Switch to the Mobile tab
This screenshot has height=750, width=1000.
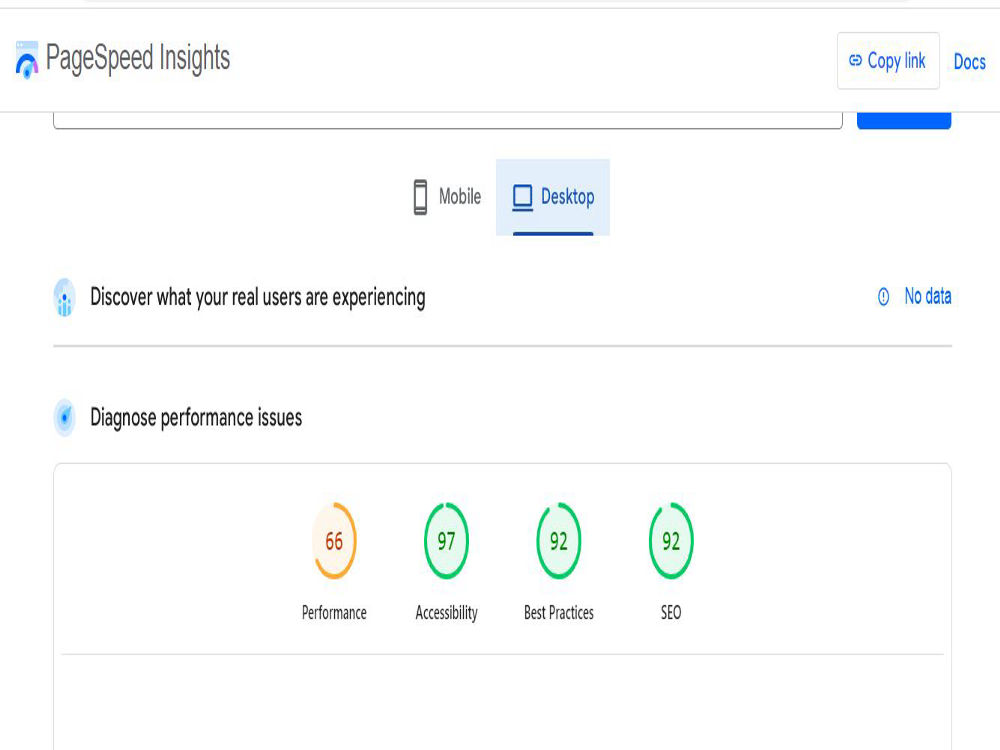[x=448, y=196]
